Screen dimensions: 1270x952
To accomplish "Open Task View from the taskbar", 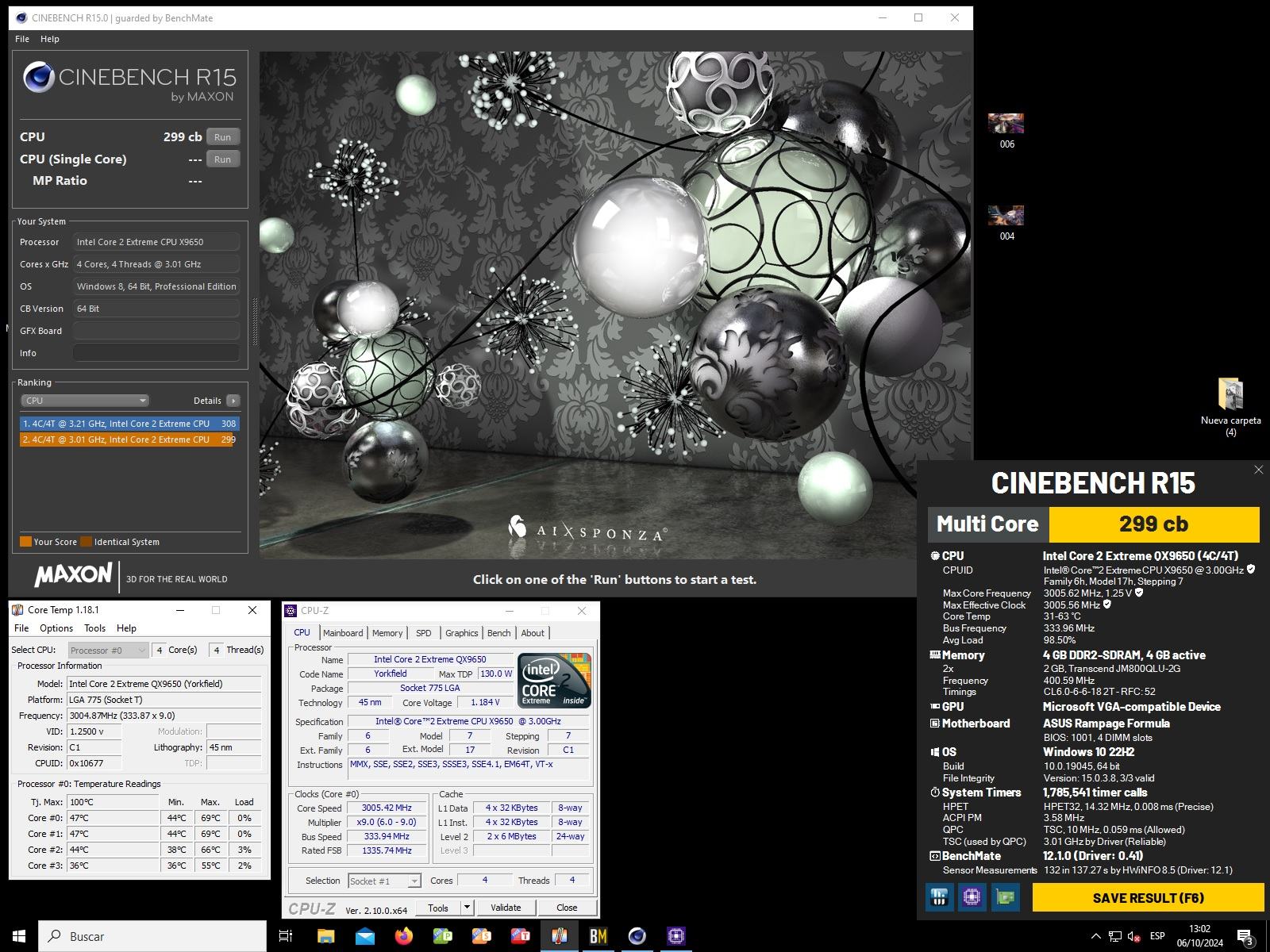I will 286,936.
